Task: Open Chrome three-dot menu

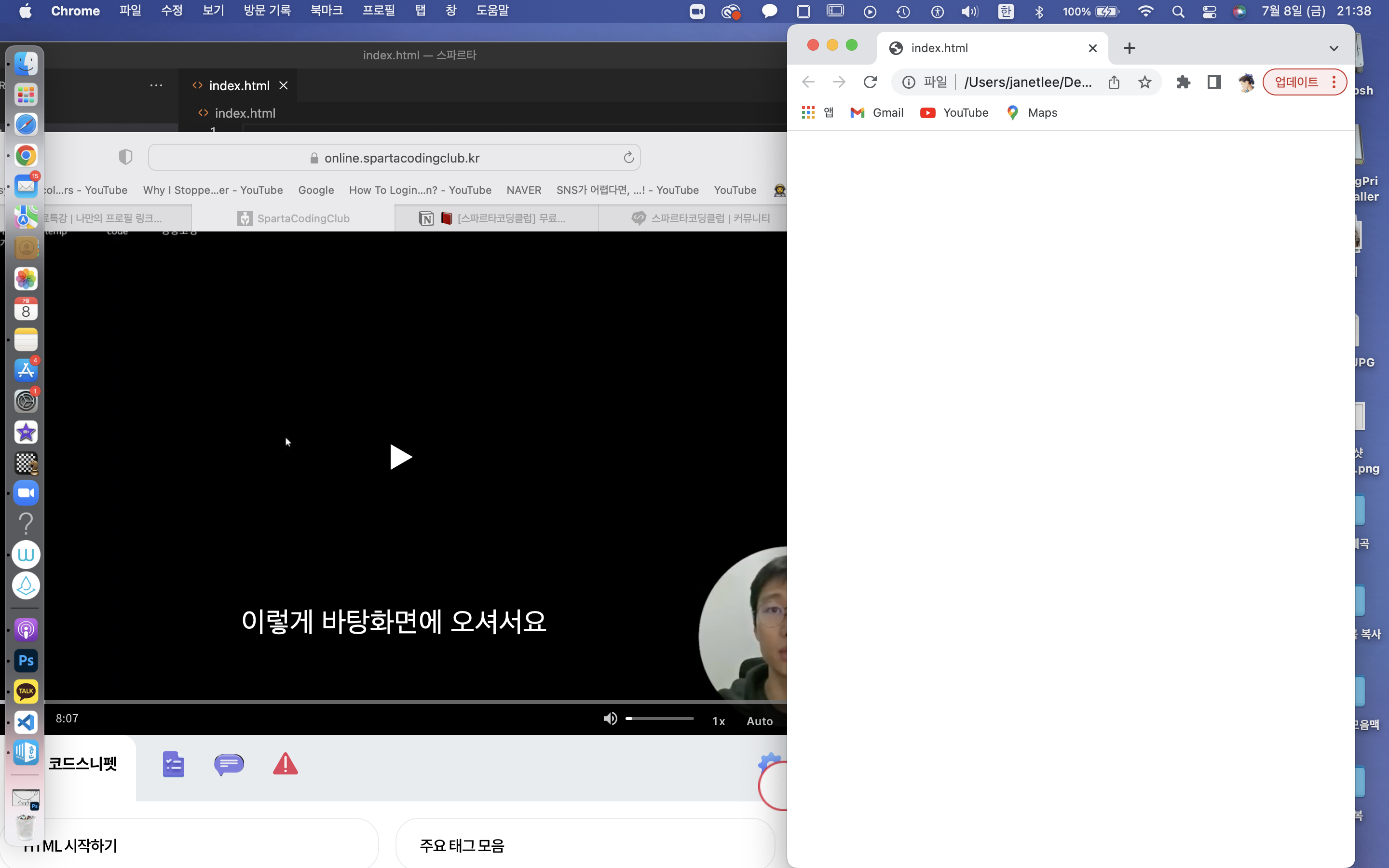Action: tap(1334, 82)
